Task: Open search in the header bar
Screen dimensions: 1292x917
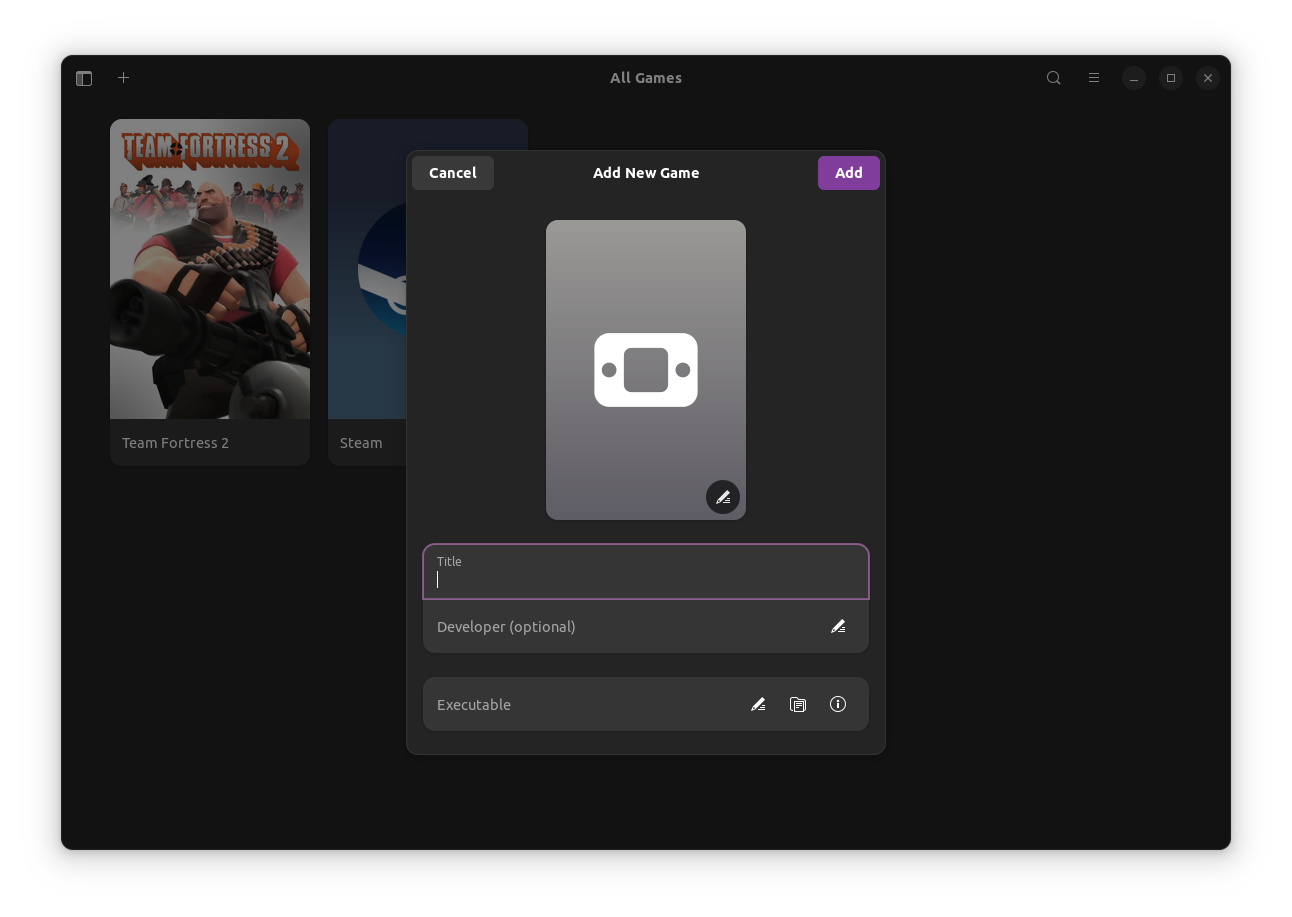Action: click(x=1053, y=78)
